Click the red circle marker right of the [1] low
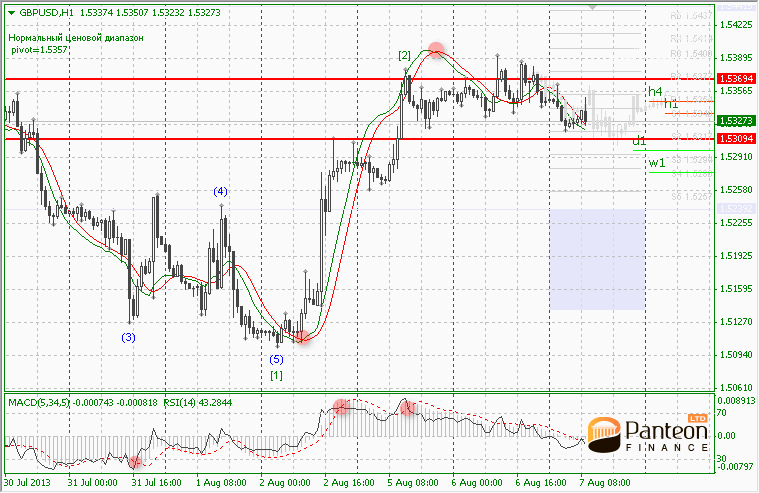The image size is (759, 493). click(x=302, y=337)
